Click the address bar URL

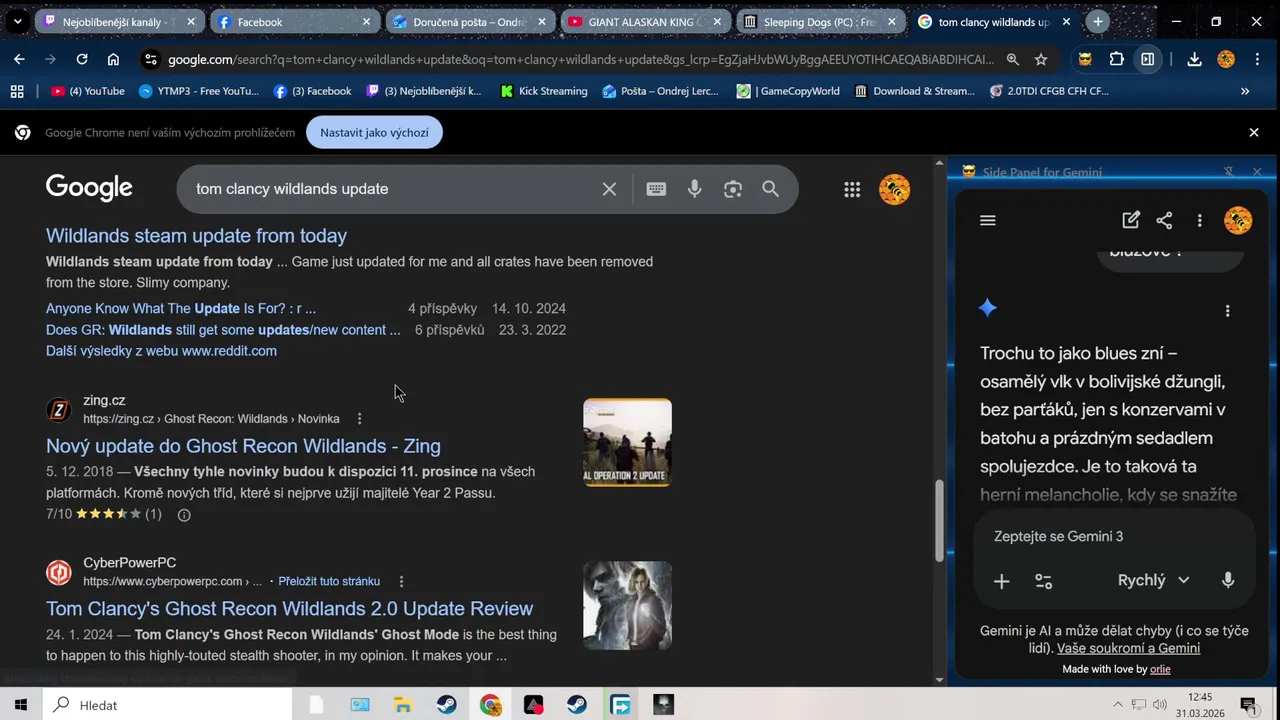pyautogui.click(x=581, y=59)
